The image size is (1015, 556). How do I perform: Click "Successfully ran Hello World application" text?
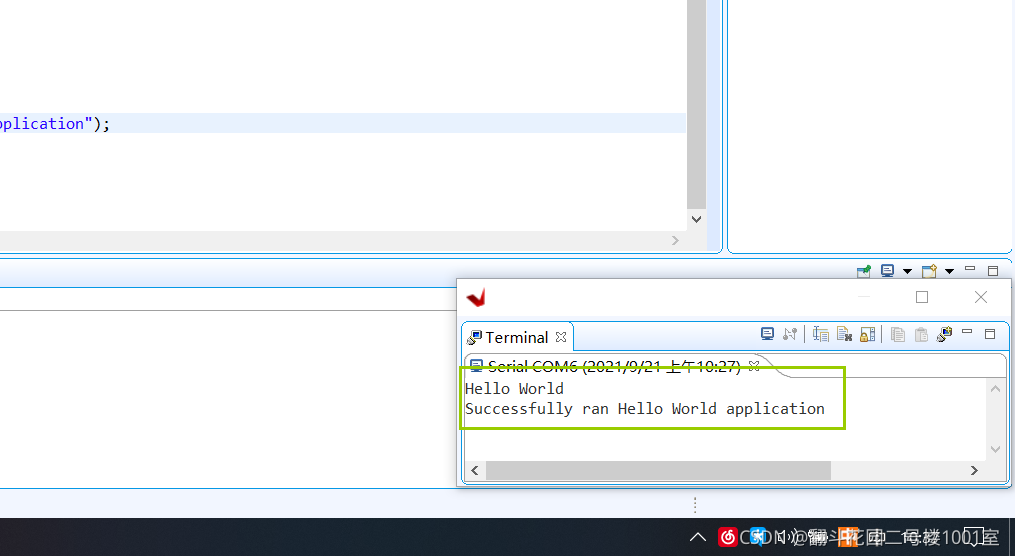point(645,409)
